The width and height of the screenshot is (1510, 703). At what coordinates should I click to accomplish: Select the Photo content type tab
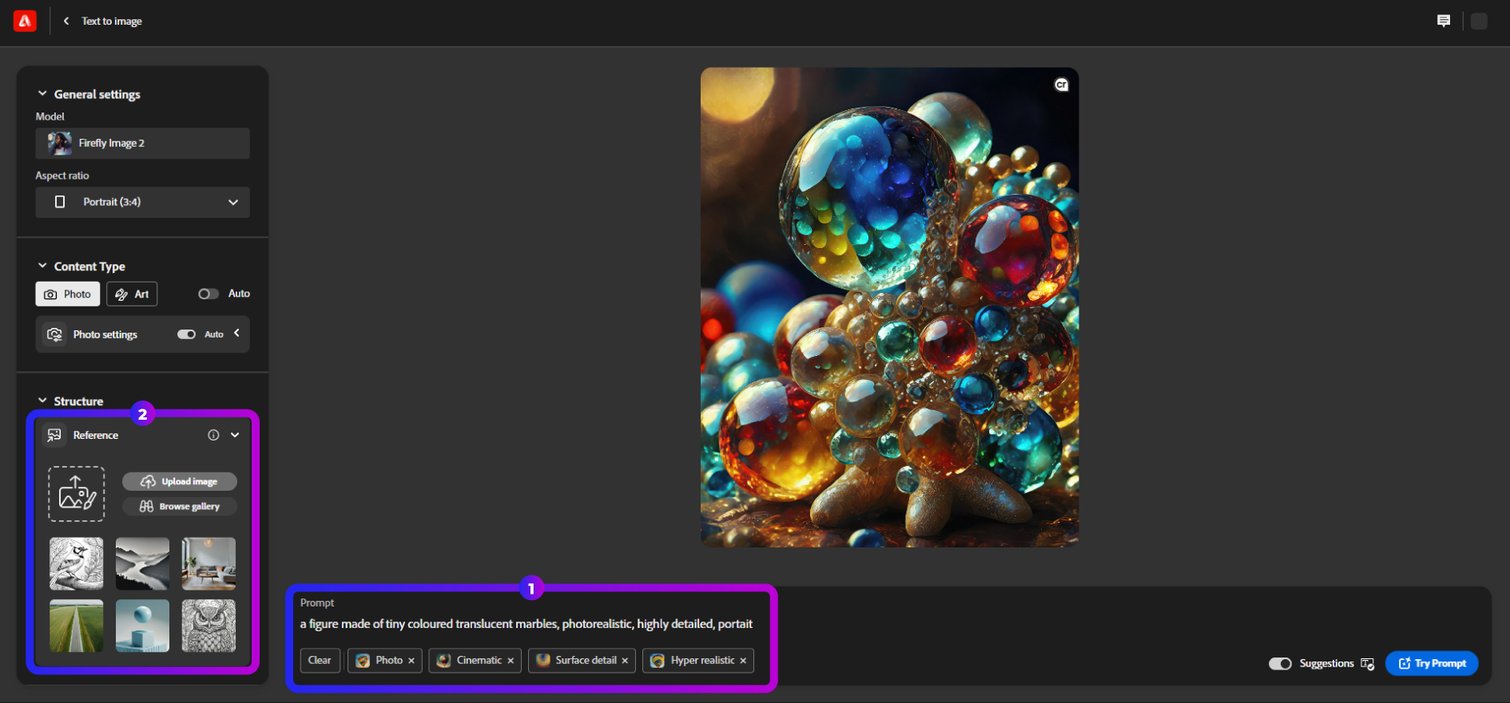click(x=67, y=293)
